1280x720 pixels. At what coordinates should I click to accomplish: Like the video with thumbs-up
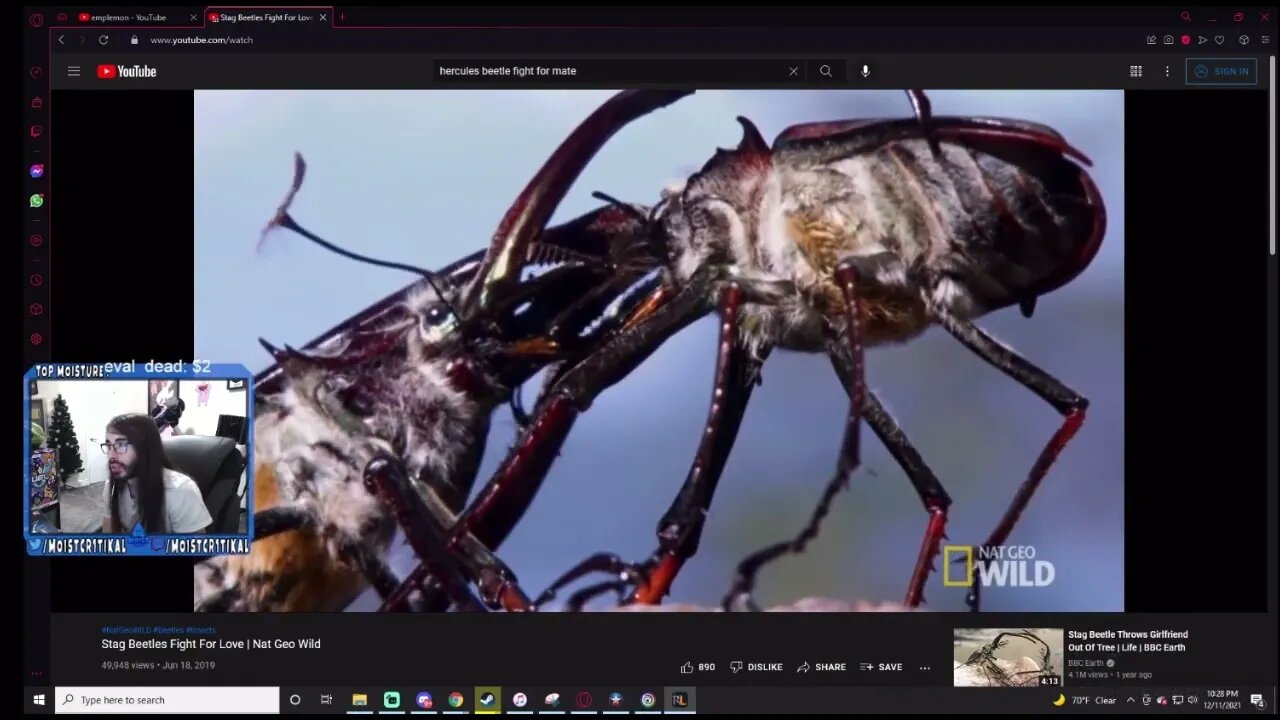coord(687,667)
